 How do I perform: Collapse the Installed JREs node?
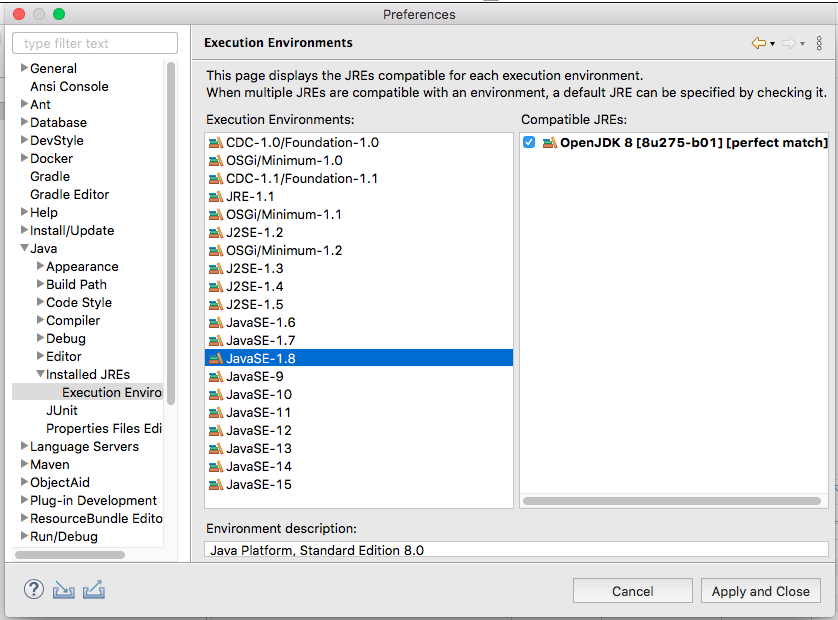(x=40, y=375)
